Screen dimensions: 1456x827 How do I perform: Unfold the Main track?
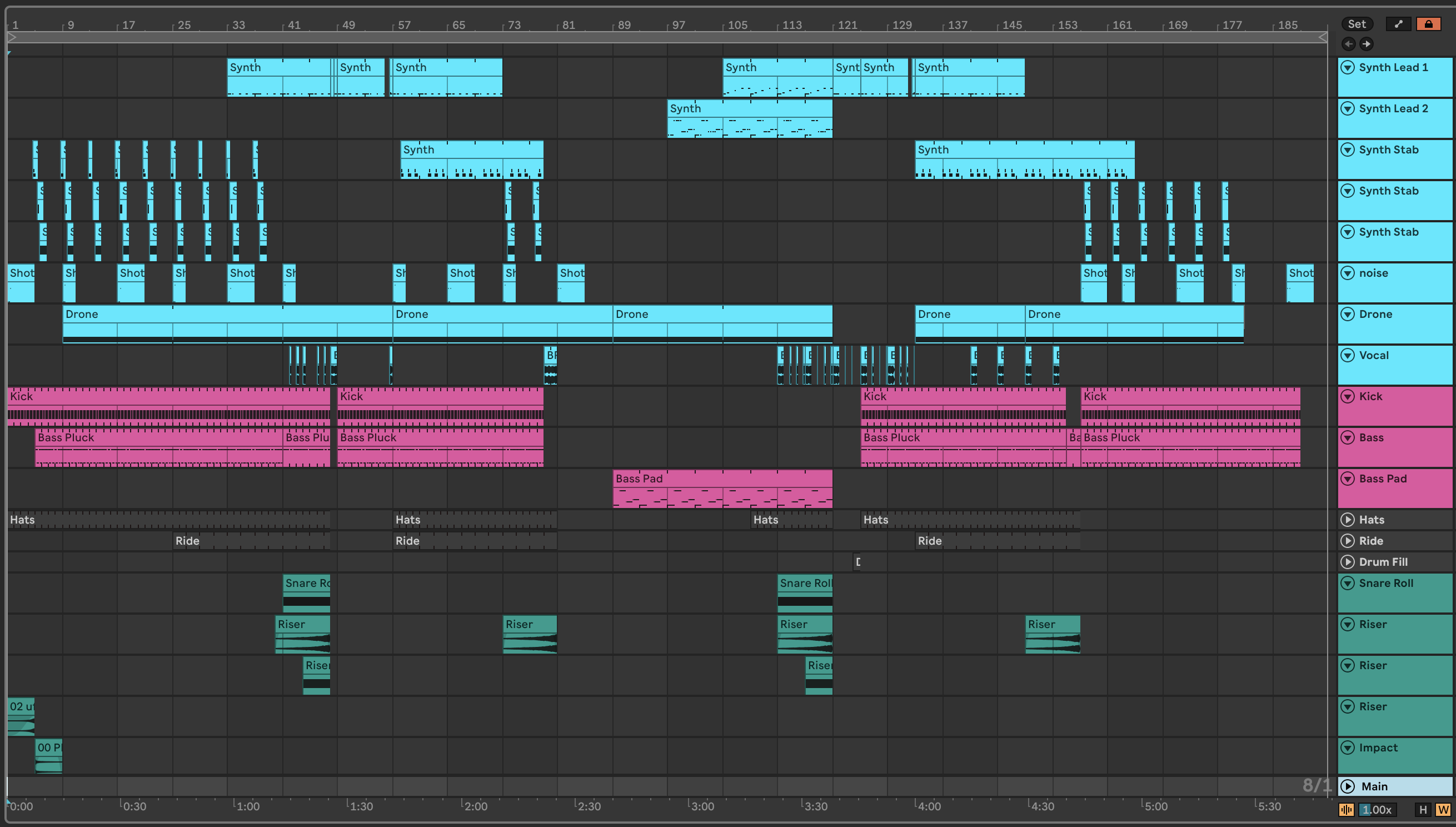[x=1347, y=786]
